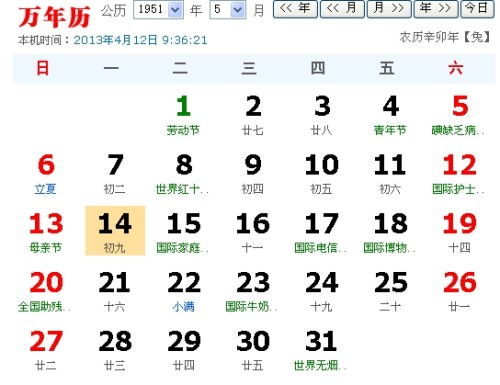Select highlighted May 14 初九
The height and width of the screenshot is (385, 500).
point(115,231)
